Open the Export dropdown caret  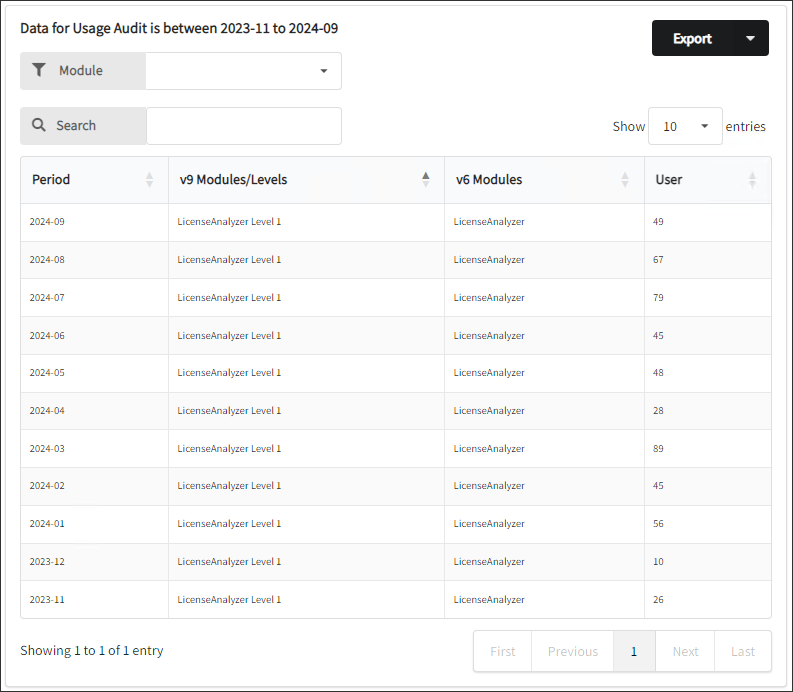750,38
